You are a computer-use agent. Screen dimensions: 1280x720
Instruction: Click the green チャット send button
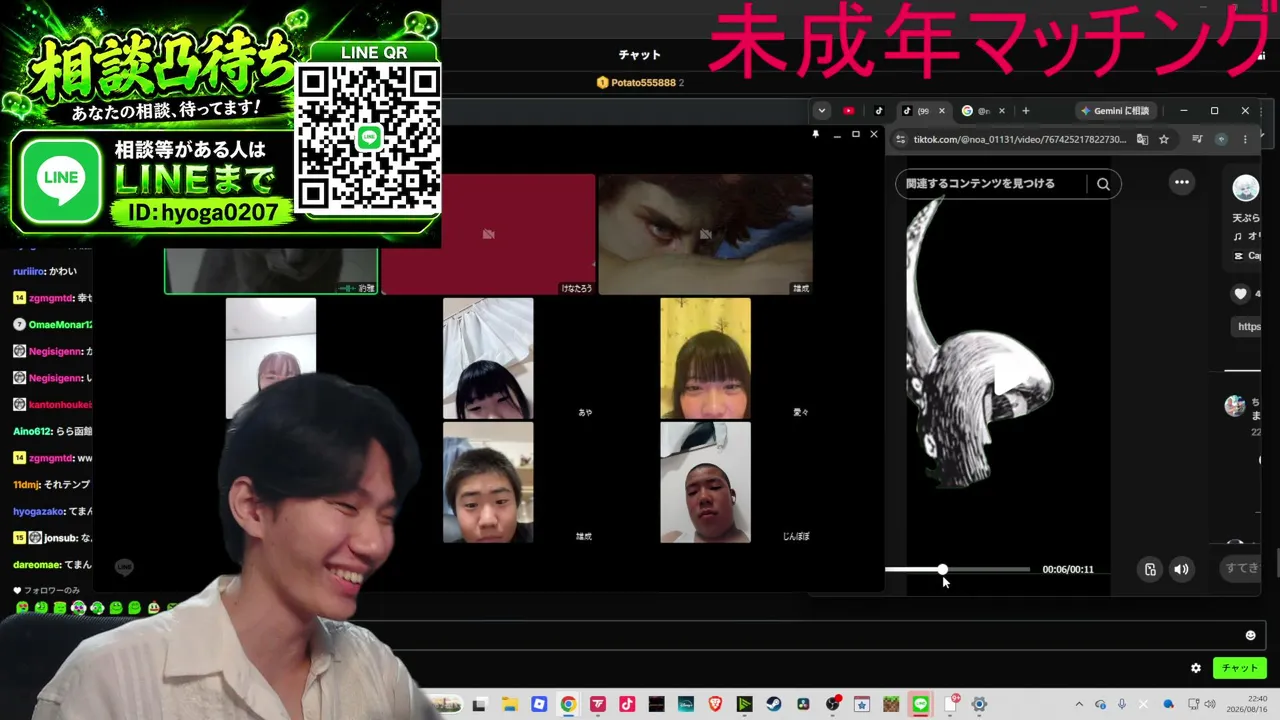pyautogui.click(x=1240, y=668)
